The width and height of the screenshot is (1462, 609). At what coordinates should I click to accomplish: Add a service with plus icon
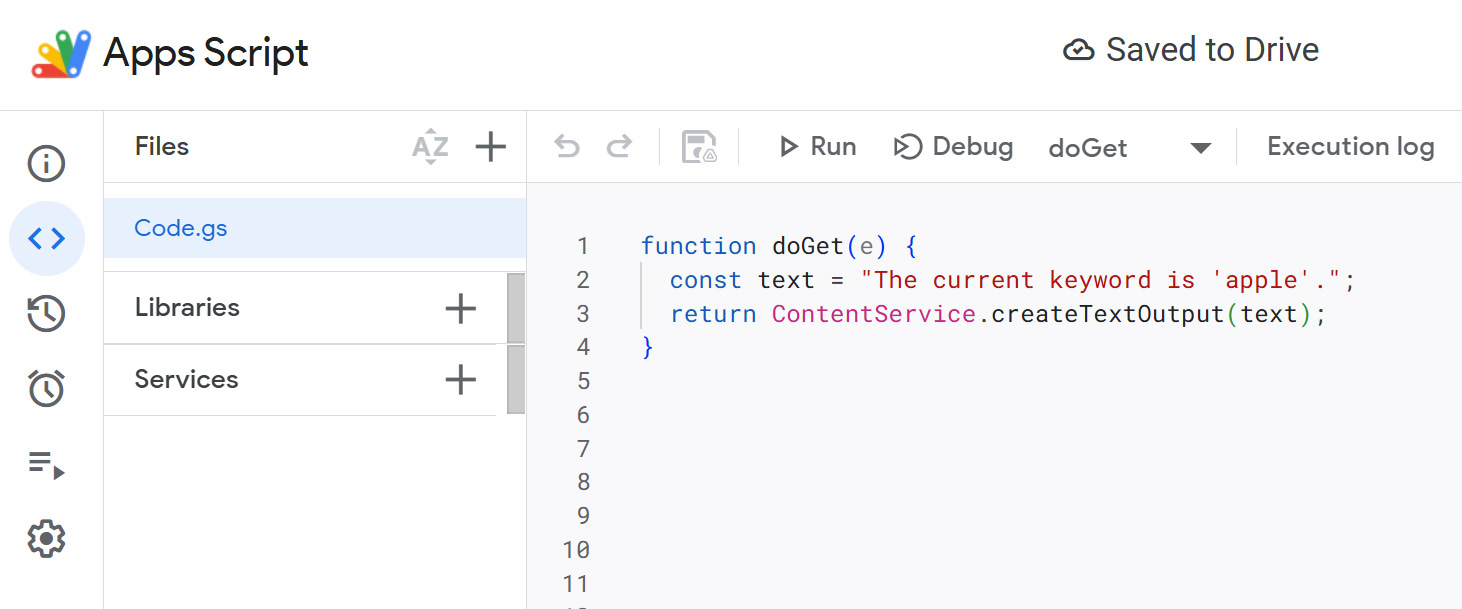(x=460, y=379)
